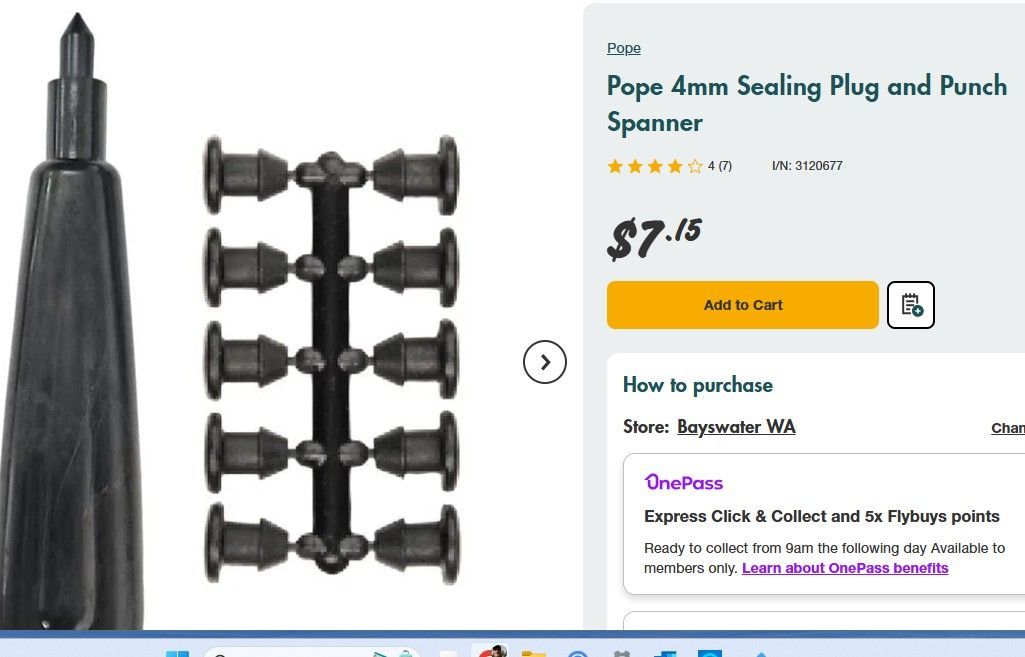
Task: Click the empty fifth rating star
Action: pyautogui.click(x=695, y=166)
